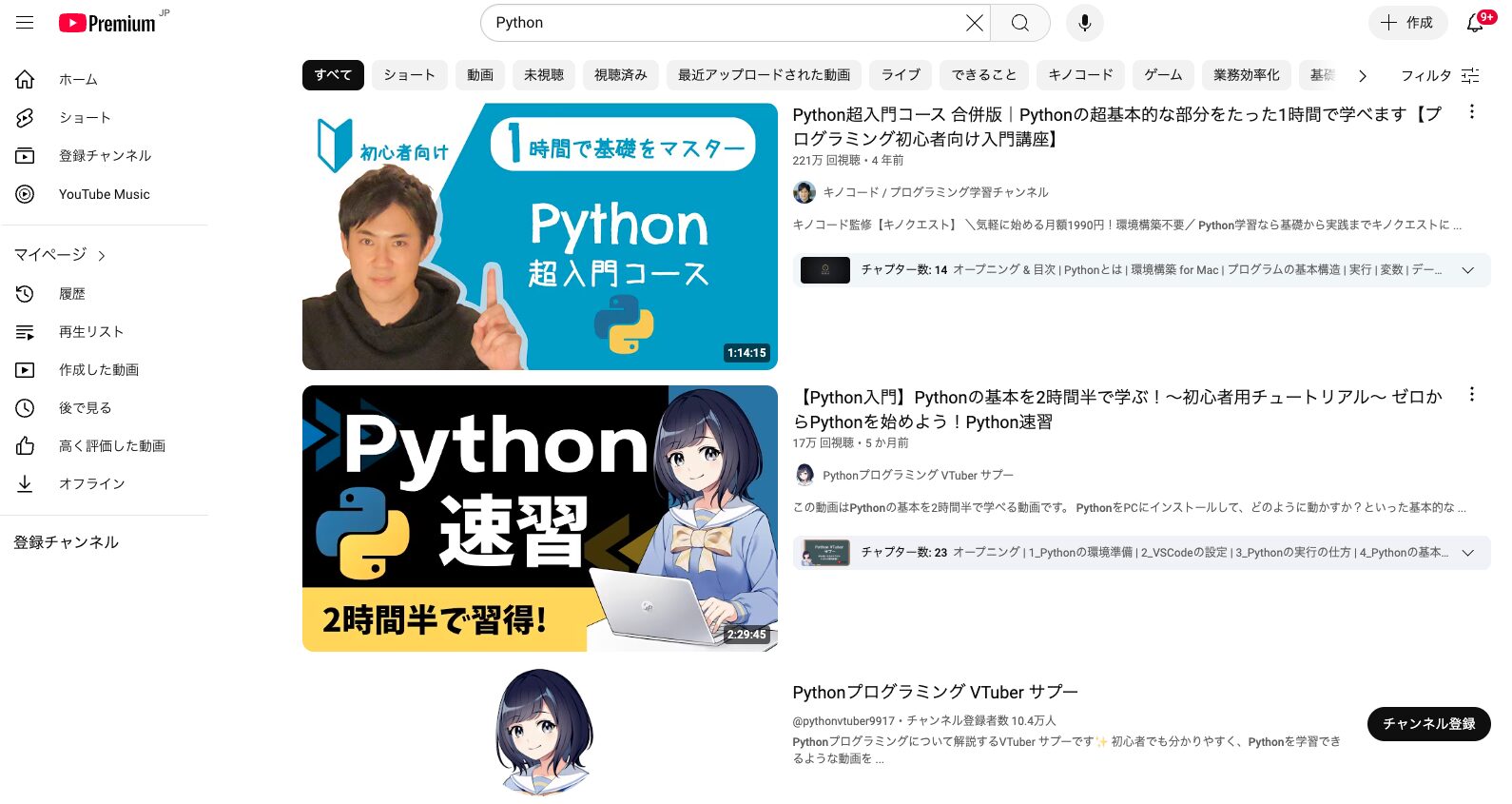The height and width of the screenshot is (804, 1512).
Task: Start voice search with microphone
Action: point(1084,23)
